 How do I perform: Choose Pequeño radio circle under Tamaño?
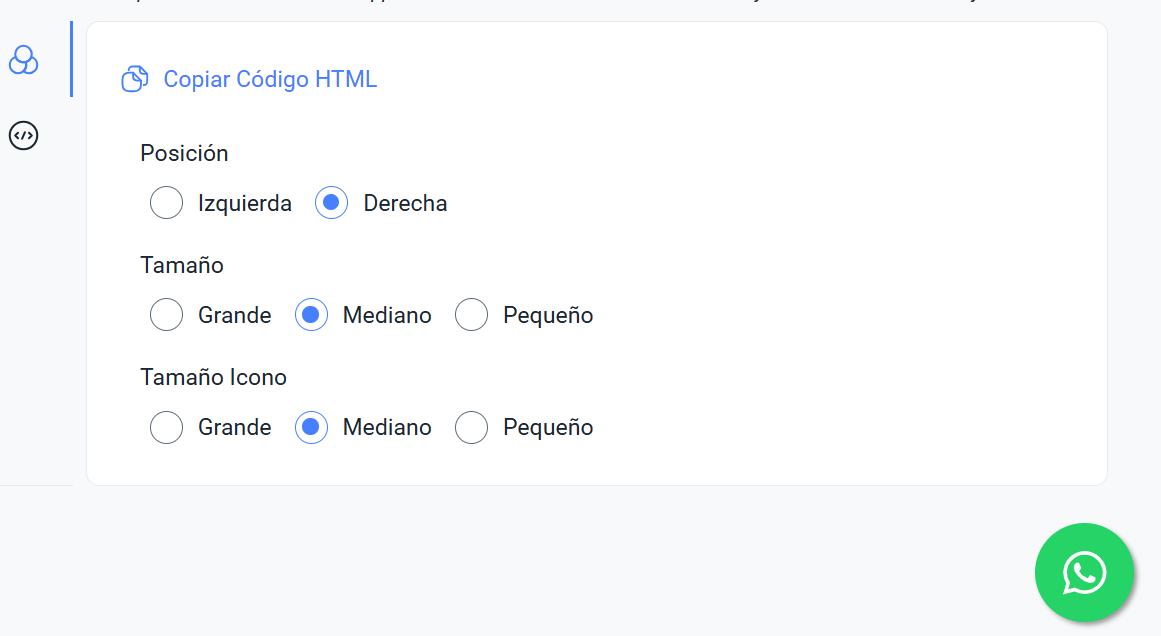471,315
